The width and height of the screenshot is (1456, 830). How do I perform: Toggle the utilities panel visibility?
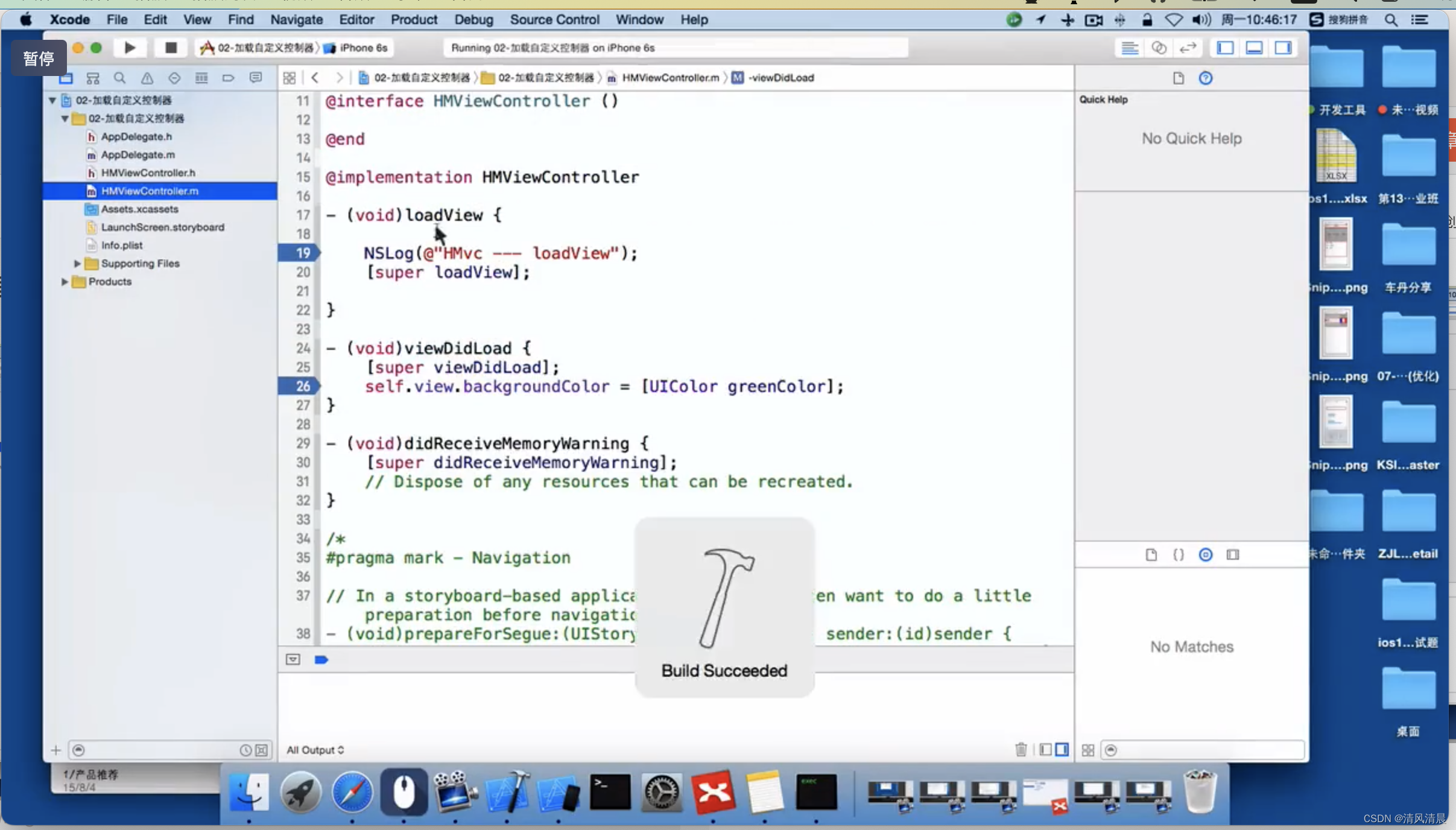[1283, 48]
